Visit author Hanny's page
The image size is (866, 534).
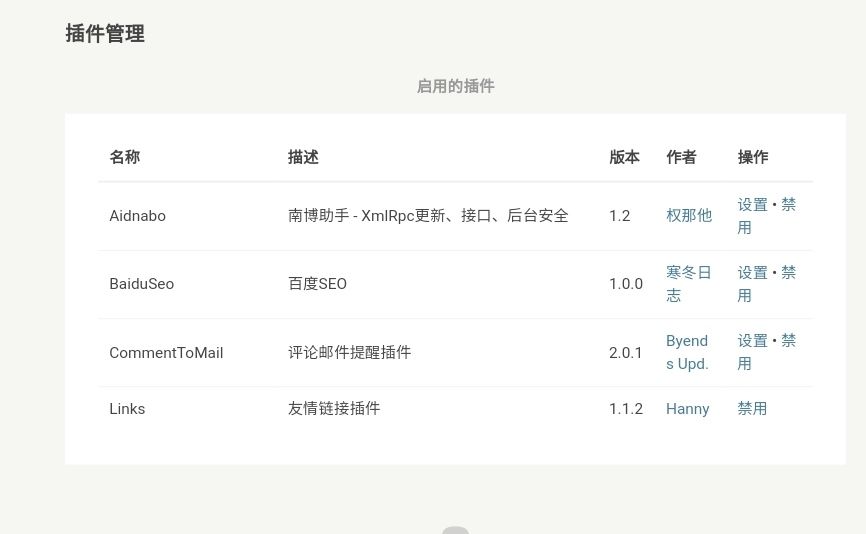tap(687, 408)
